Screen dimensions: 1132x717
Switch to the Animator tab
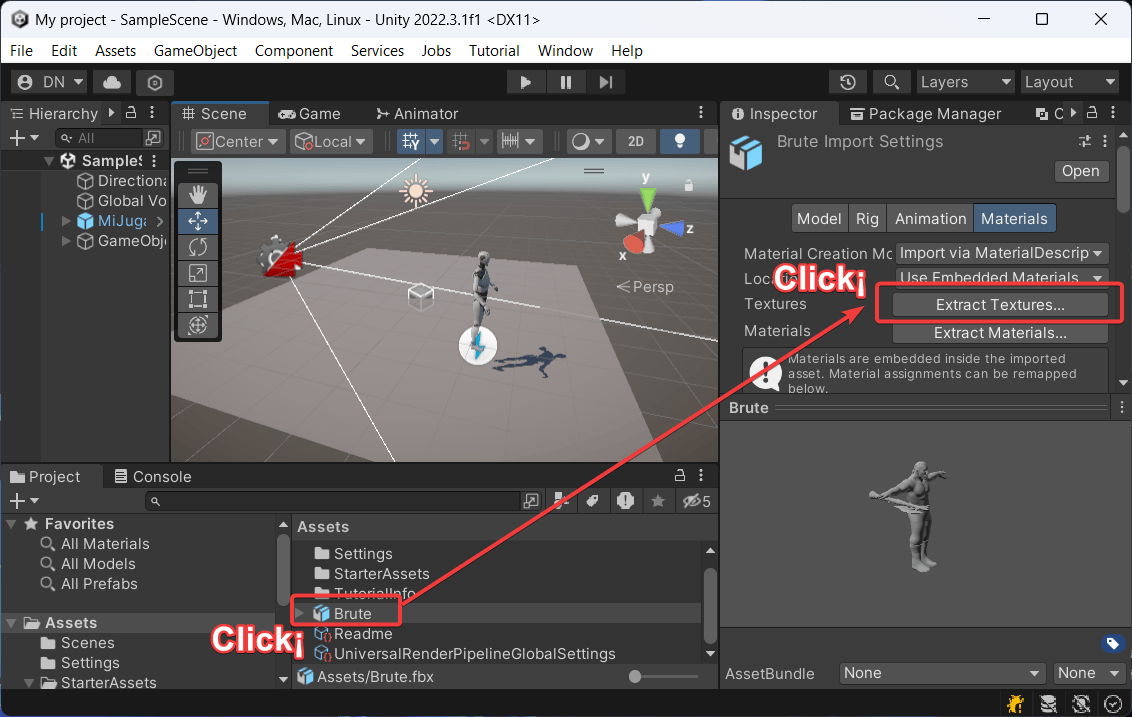(x=417, y=113)
